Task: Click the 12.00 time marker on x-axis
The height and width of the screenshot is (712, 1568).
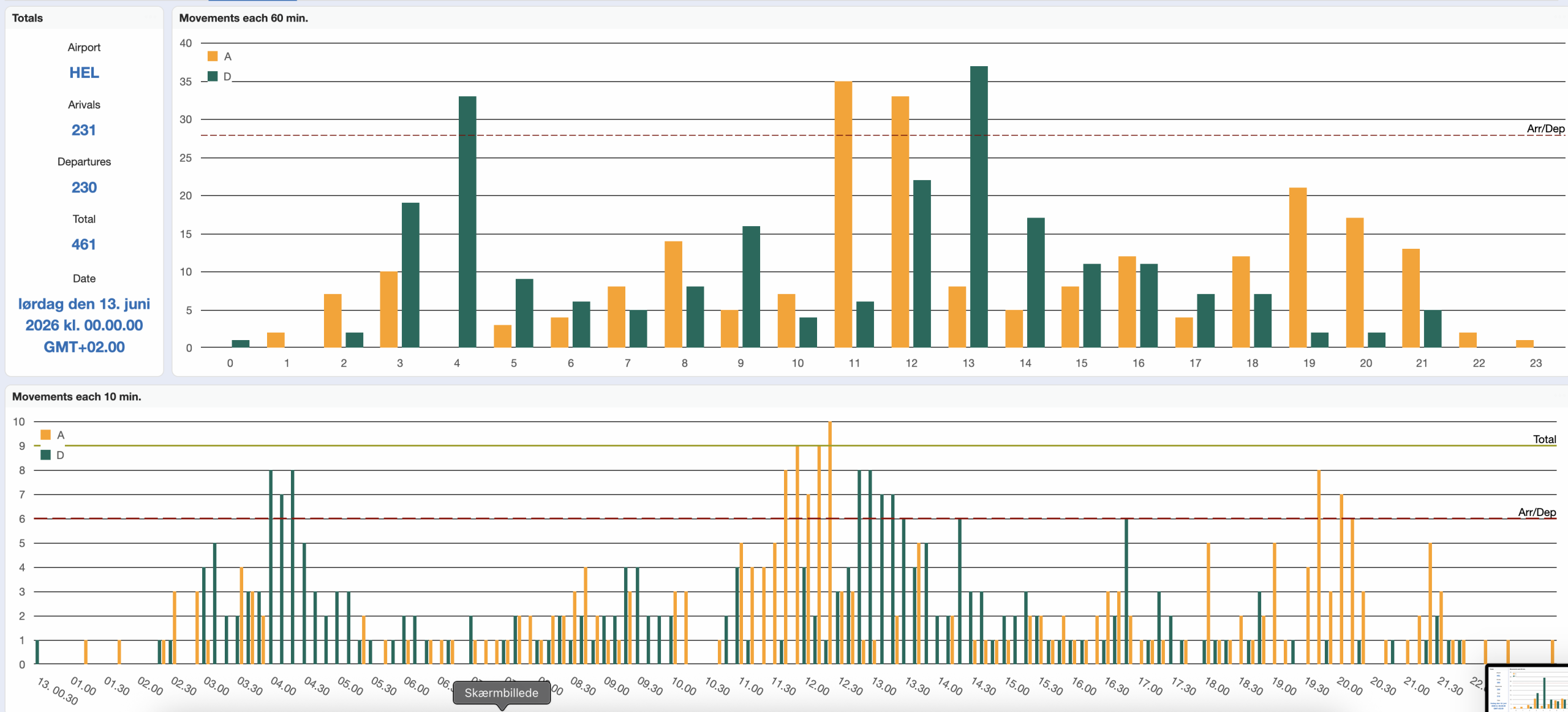Action: (816, 686)
